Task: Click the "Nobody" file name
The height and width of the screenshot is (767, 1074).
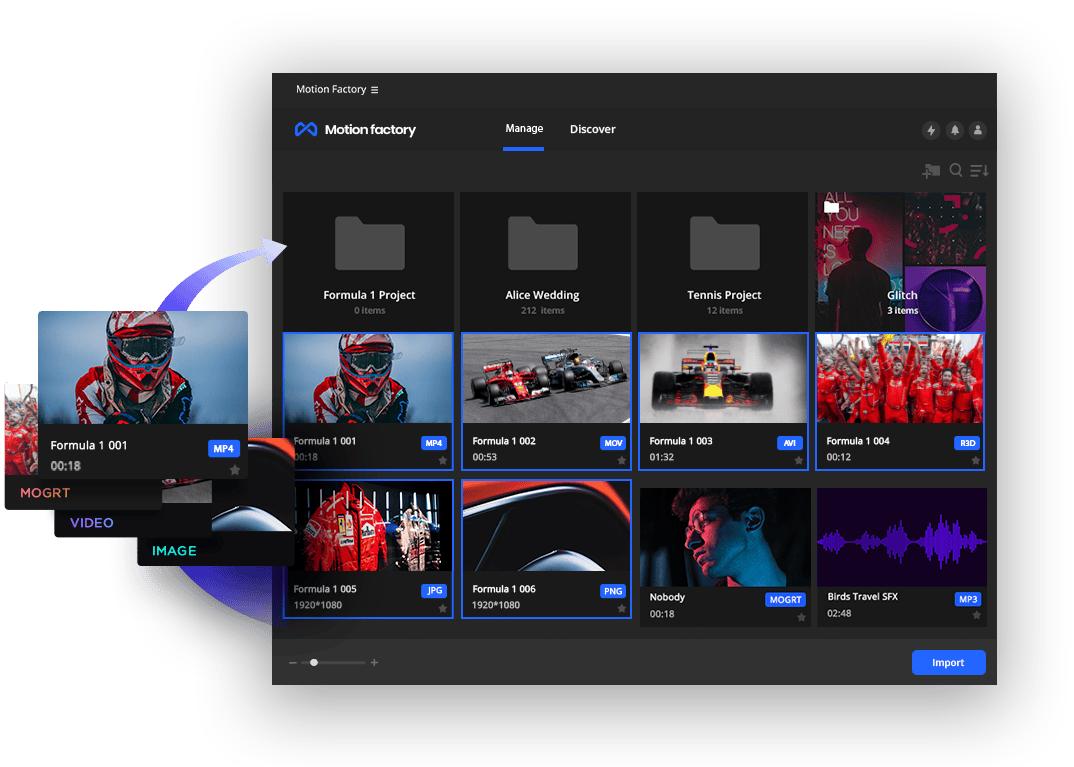Action: (667, 597)
